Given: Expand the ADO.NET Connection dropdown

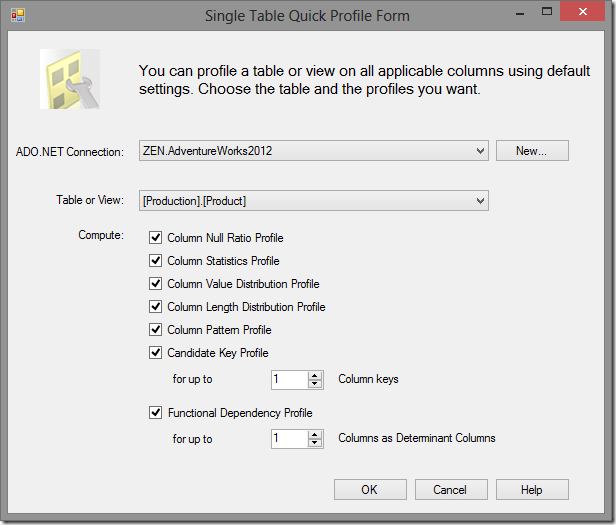Looking at the screenshot, I should tap(480, 151).
